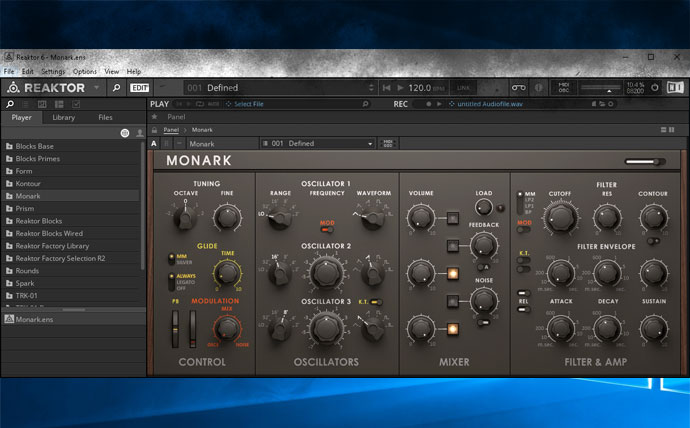Click the instrument header MIDI OSC button
The width and height of the screenshot is (690, 428).
[x=388, y=143]
